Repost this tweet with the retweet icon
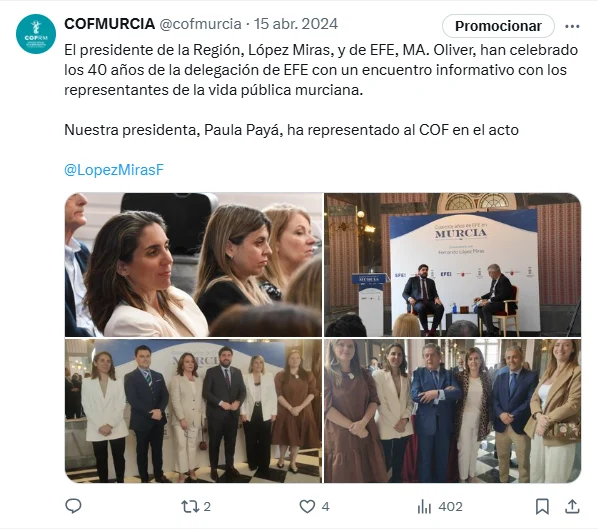The width and height of the screenshot is (598, 530). pyautogui.click(x=190, y=506)
